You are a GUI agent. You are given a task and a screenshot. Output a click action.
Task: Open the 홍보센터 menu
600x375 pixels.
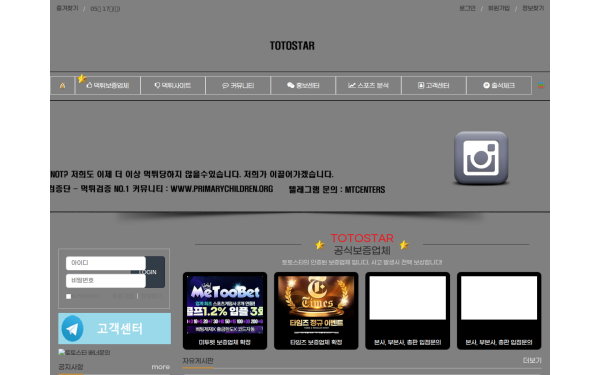click(x=303, y=85)
